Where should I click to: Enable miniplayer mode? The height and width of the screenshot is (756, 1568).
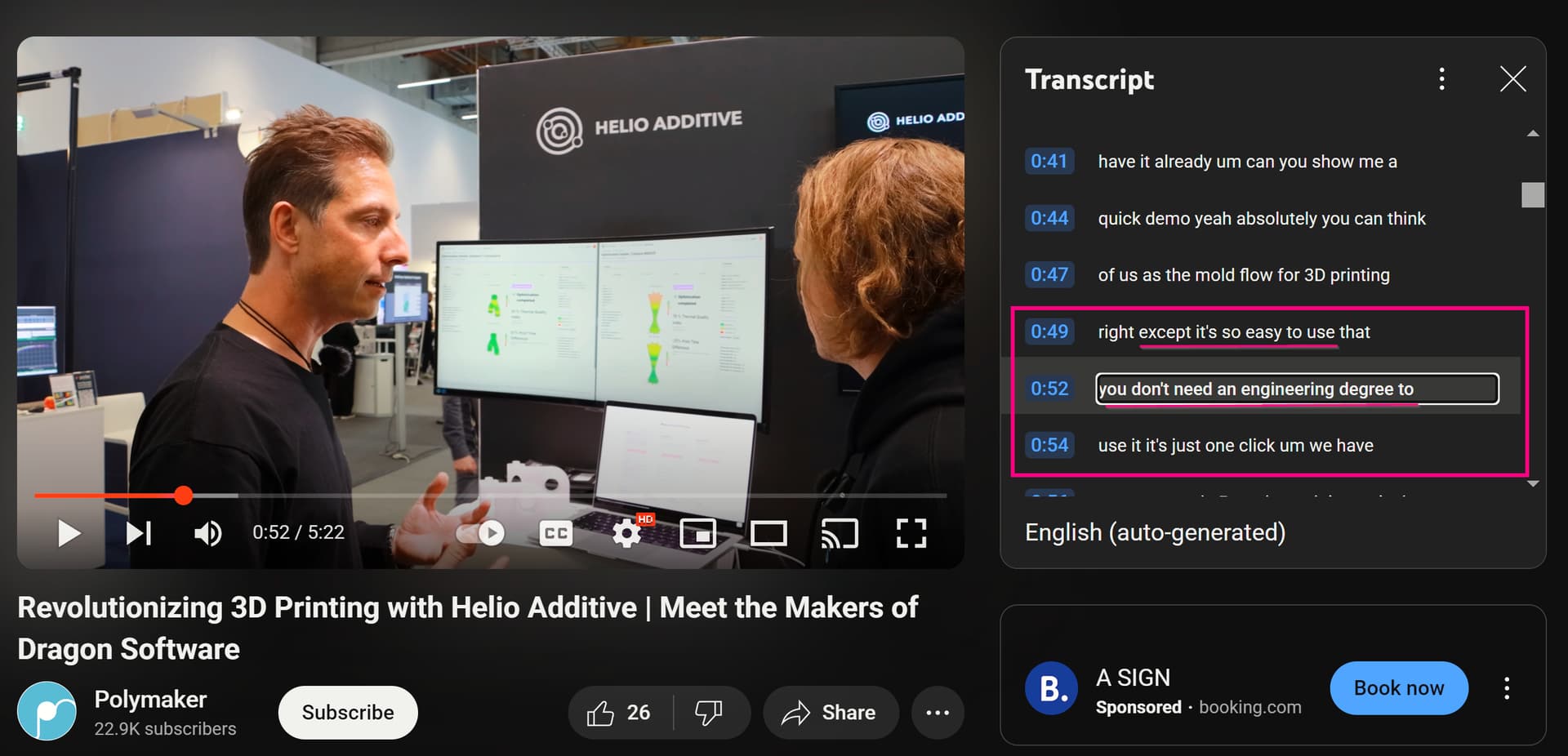698,534
